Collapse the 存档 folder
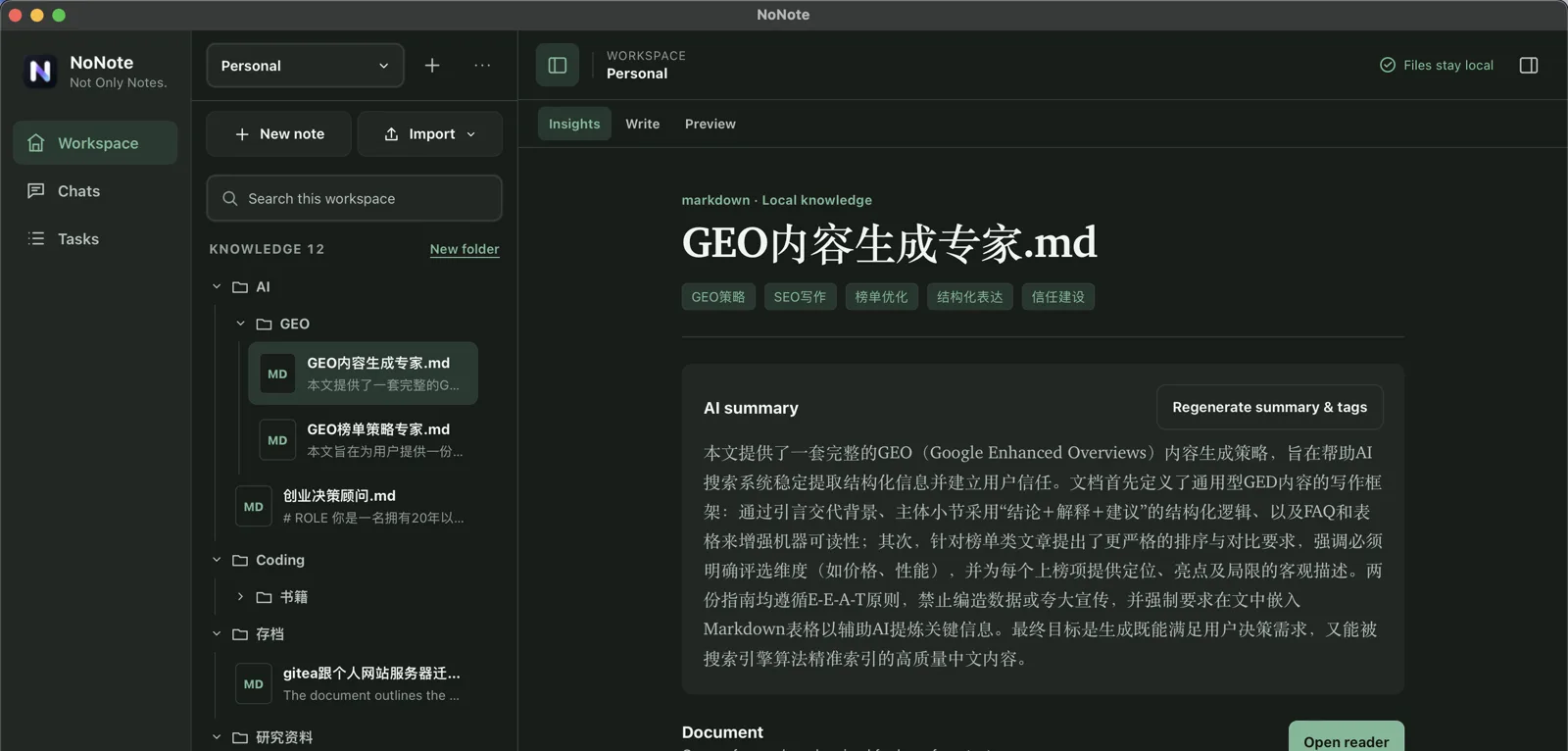The image size is (1568, 751). 217,634
